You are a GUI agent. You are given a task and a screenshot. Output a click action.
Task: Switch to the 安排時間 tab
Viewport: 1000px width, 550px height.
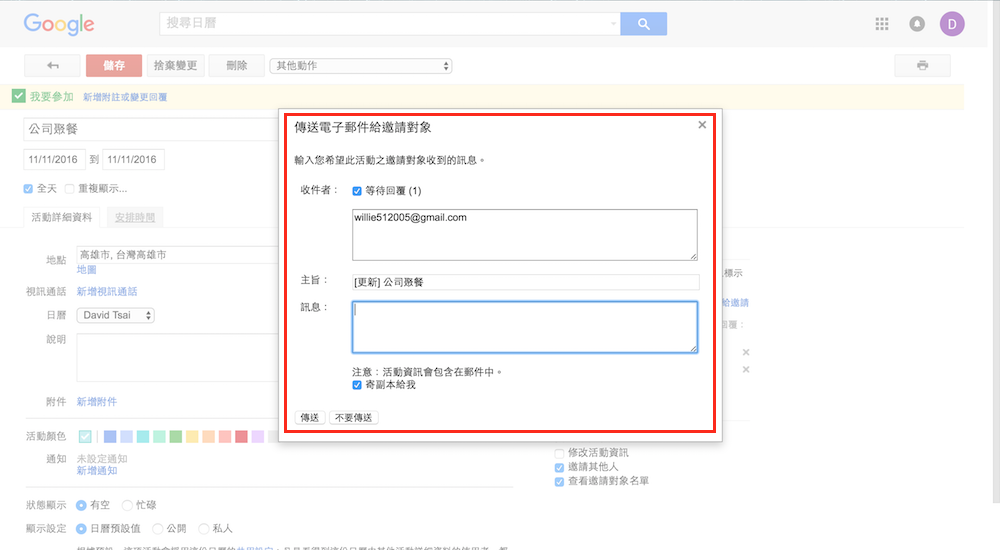pyautogui.click(x=134, y=217)
